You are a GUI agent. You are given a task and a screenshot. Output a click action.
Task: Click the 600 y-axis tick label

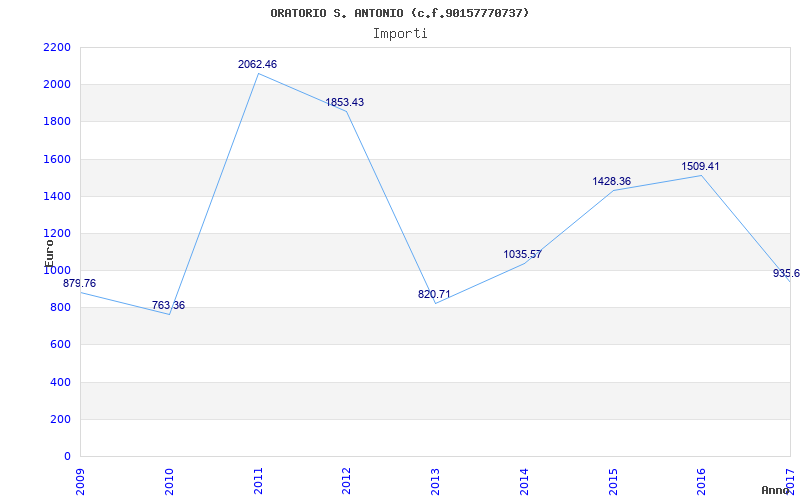[60, 345]
